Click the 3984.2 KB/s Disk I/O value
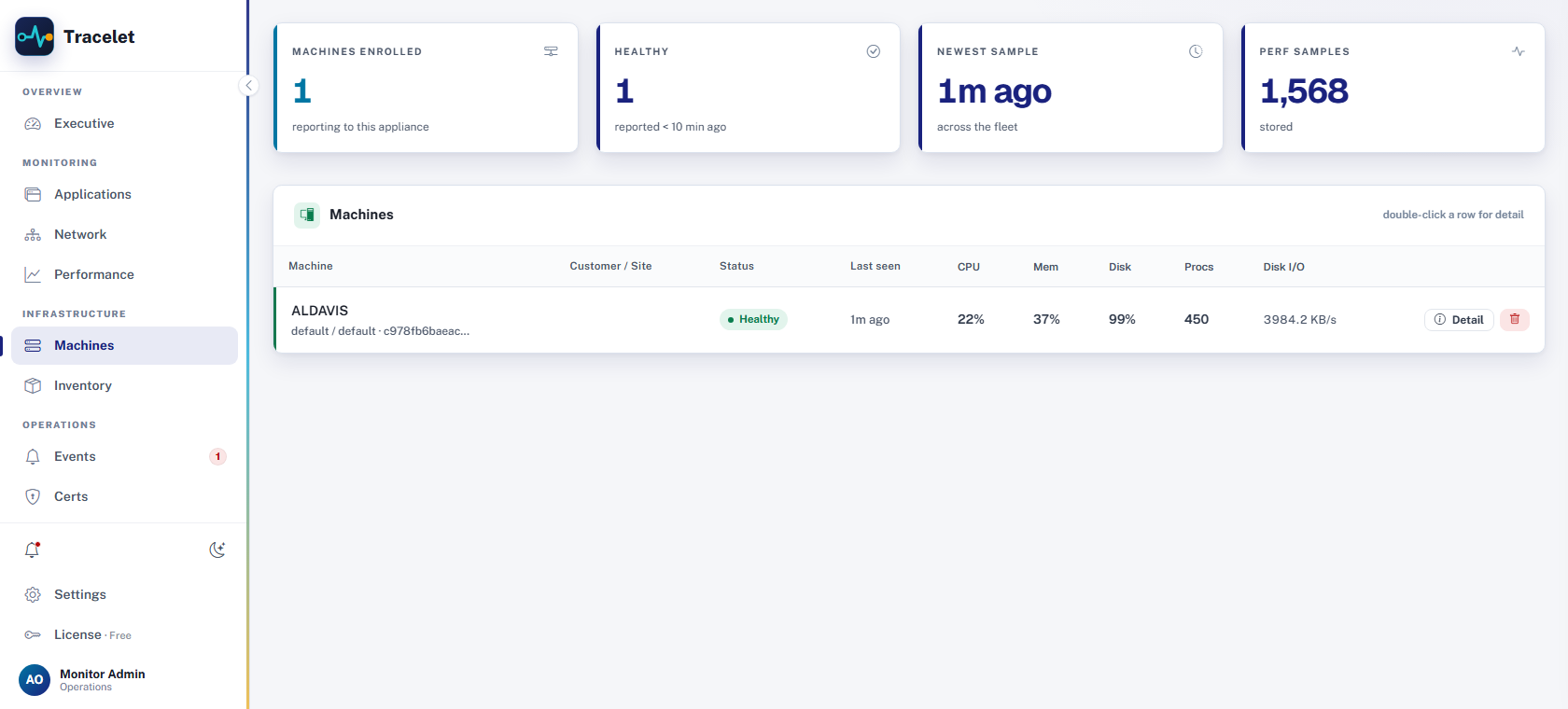Screen dimensions: 1568x709 (x=1300, y=319)
